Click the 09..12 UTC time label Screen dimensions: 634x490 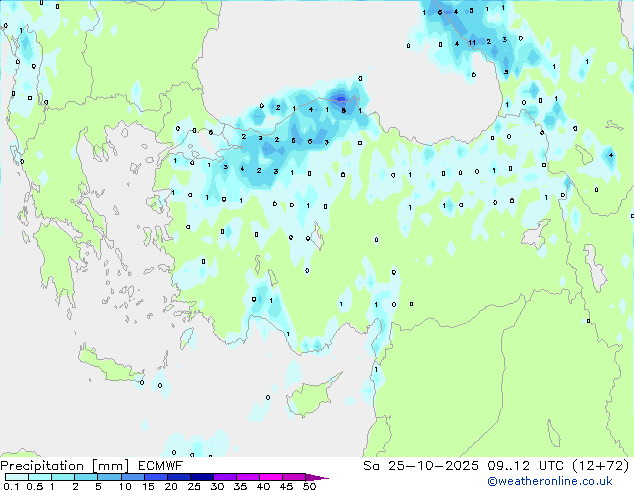(x=526, y=466)
